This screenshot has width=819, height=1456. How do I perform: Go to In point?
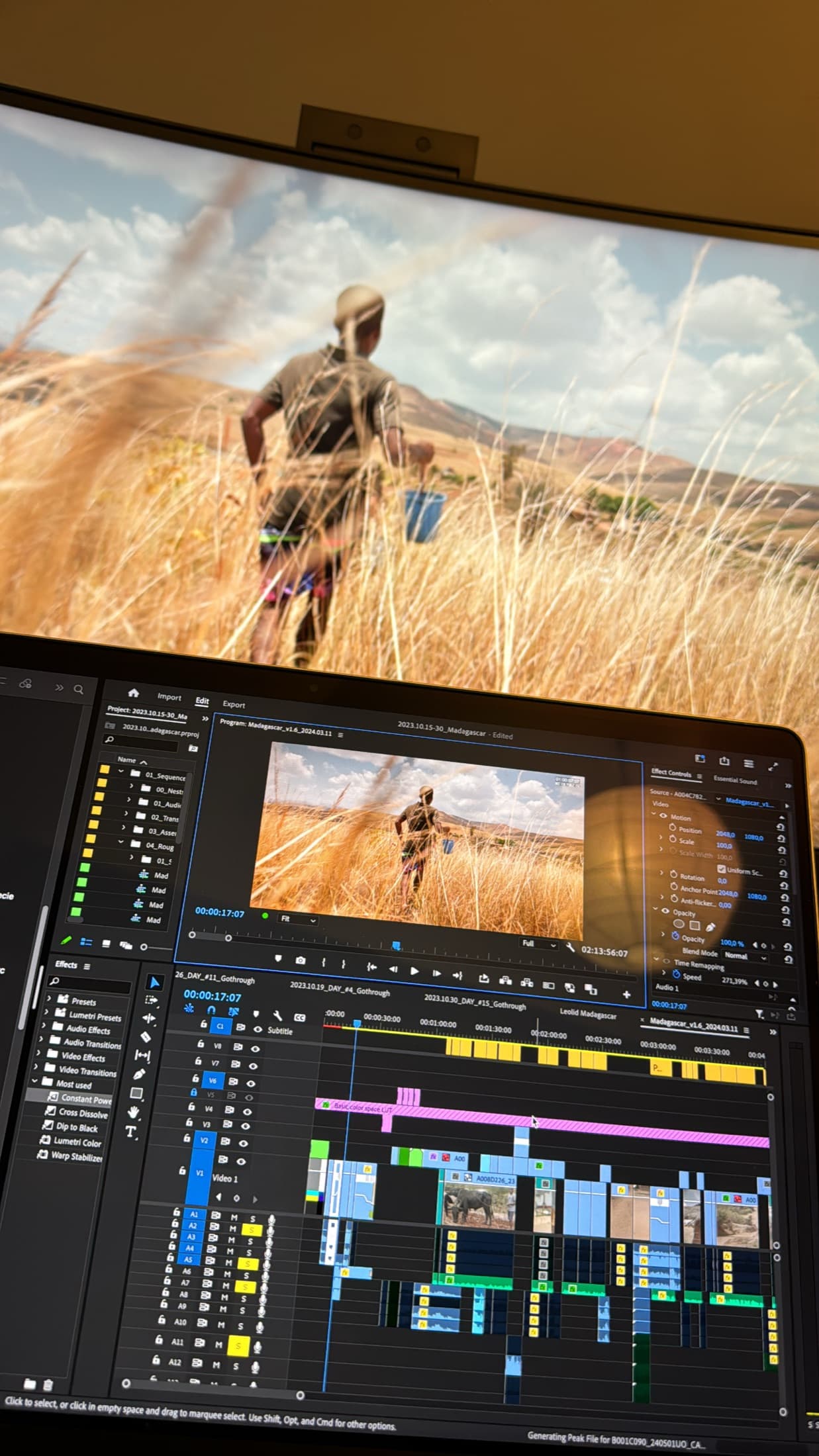click(x=372, y=967)
